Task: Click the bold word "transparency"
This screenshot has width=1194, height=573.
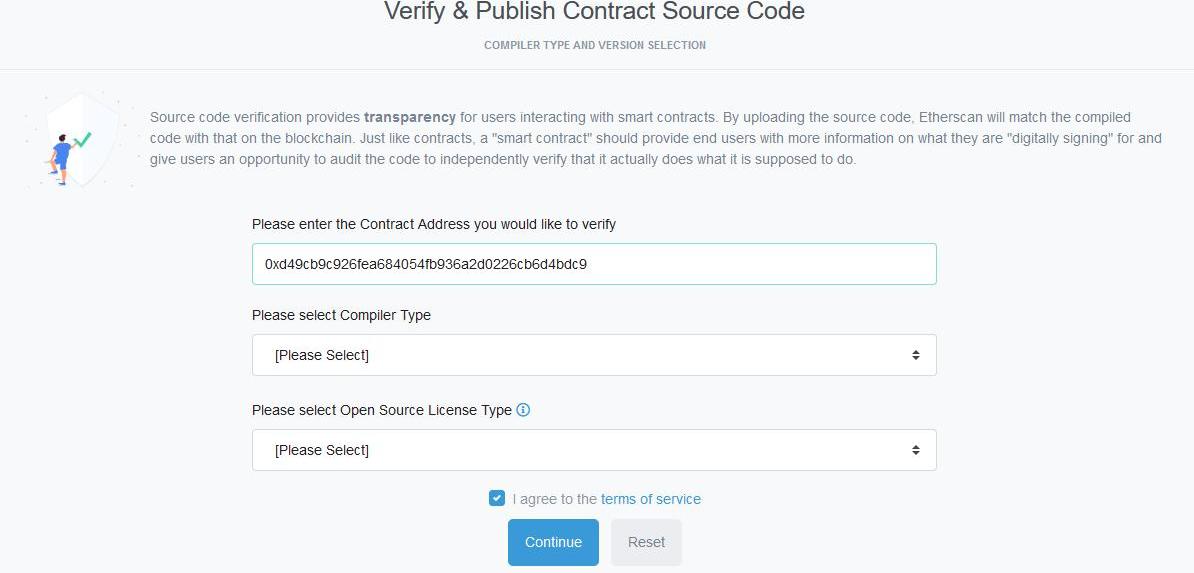Action: pos(409,117)
